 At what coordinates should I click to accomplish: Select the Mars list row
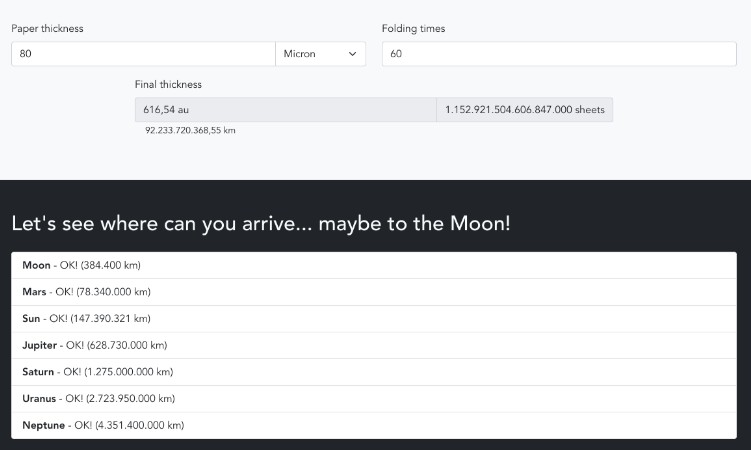pyautogui.click(x=375, y=292)
